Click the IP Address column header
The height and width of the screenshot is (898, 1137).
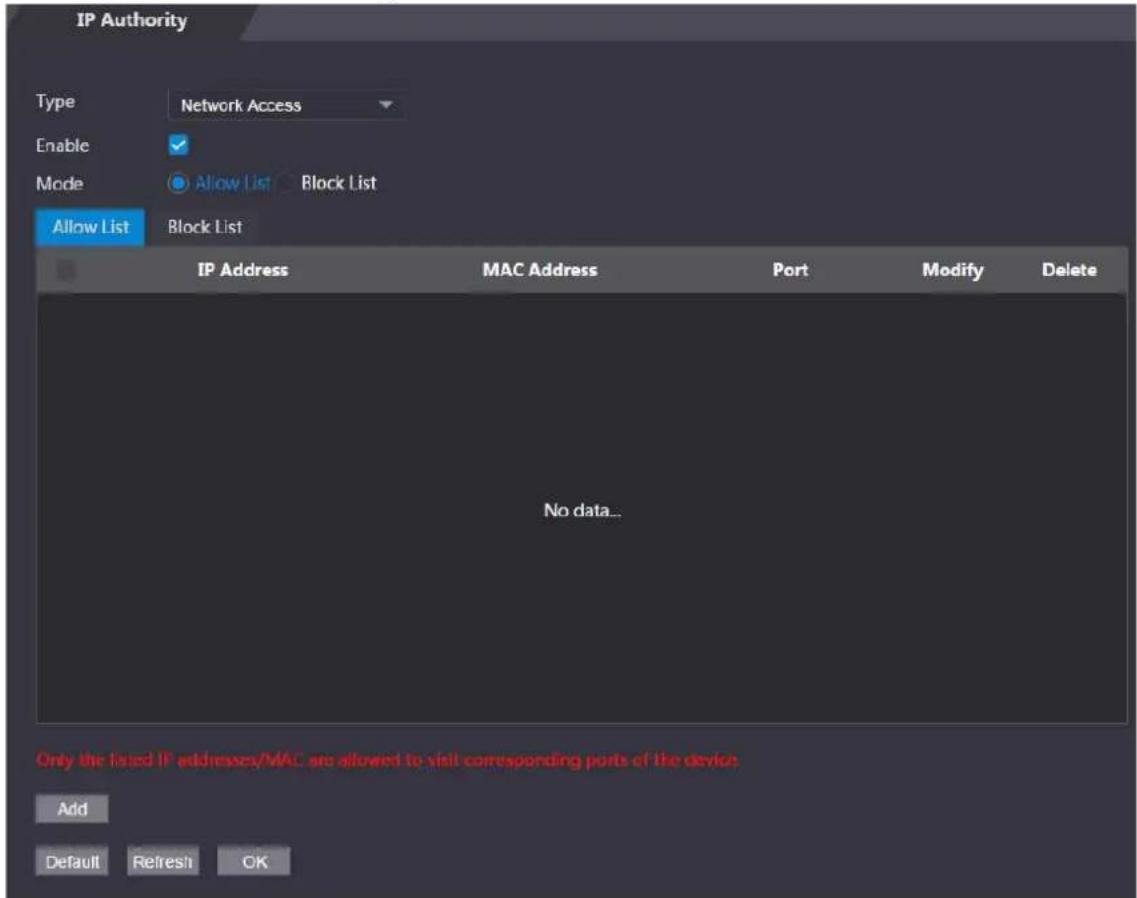pyautogui.click(x=243, y=270)
